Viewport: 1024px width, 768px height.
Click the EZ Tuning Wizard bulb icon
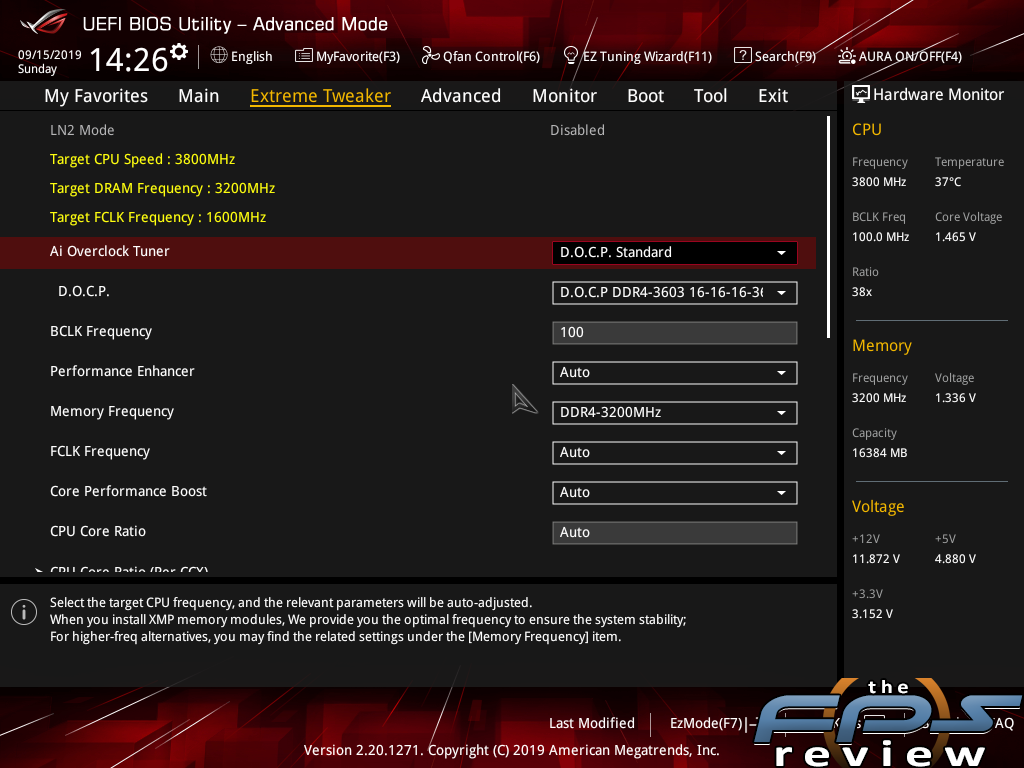tap(571, 56)
